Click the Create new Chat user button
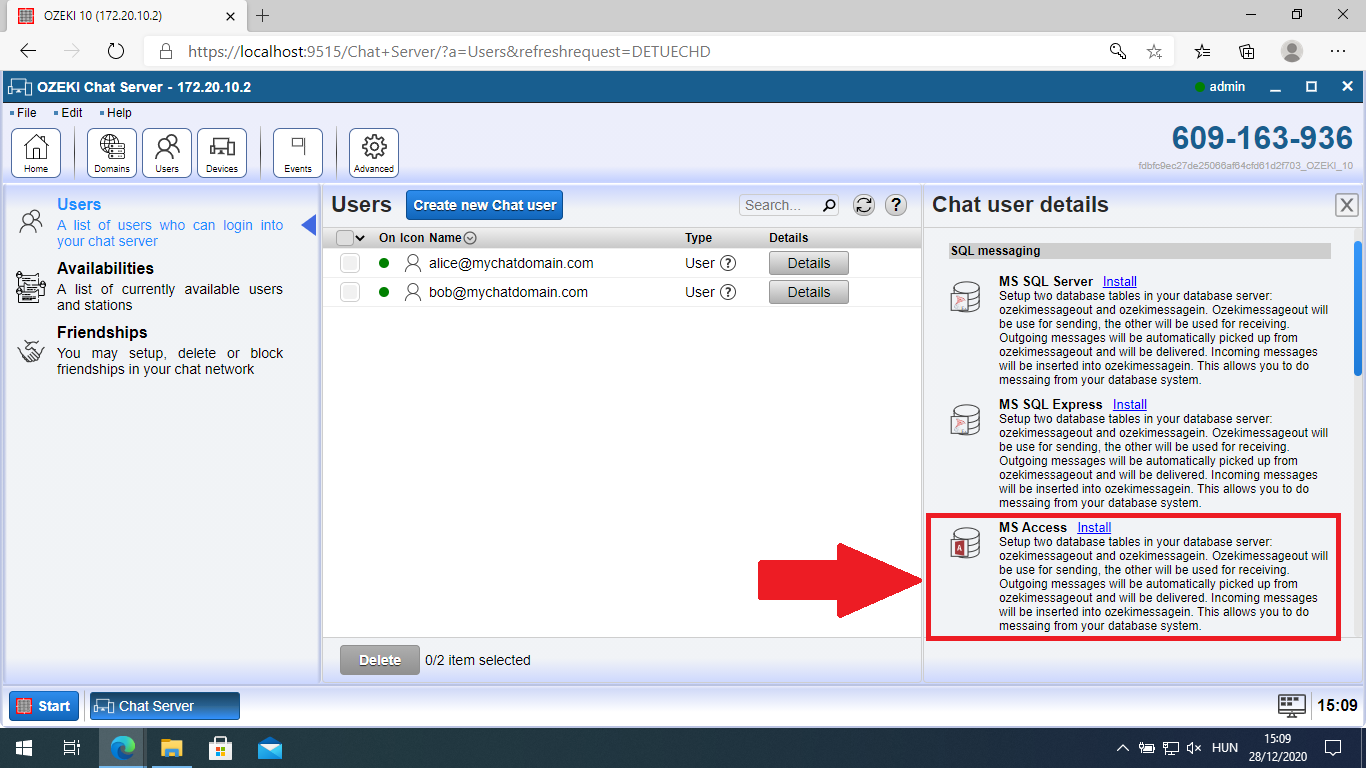 (x=484, y=205)
